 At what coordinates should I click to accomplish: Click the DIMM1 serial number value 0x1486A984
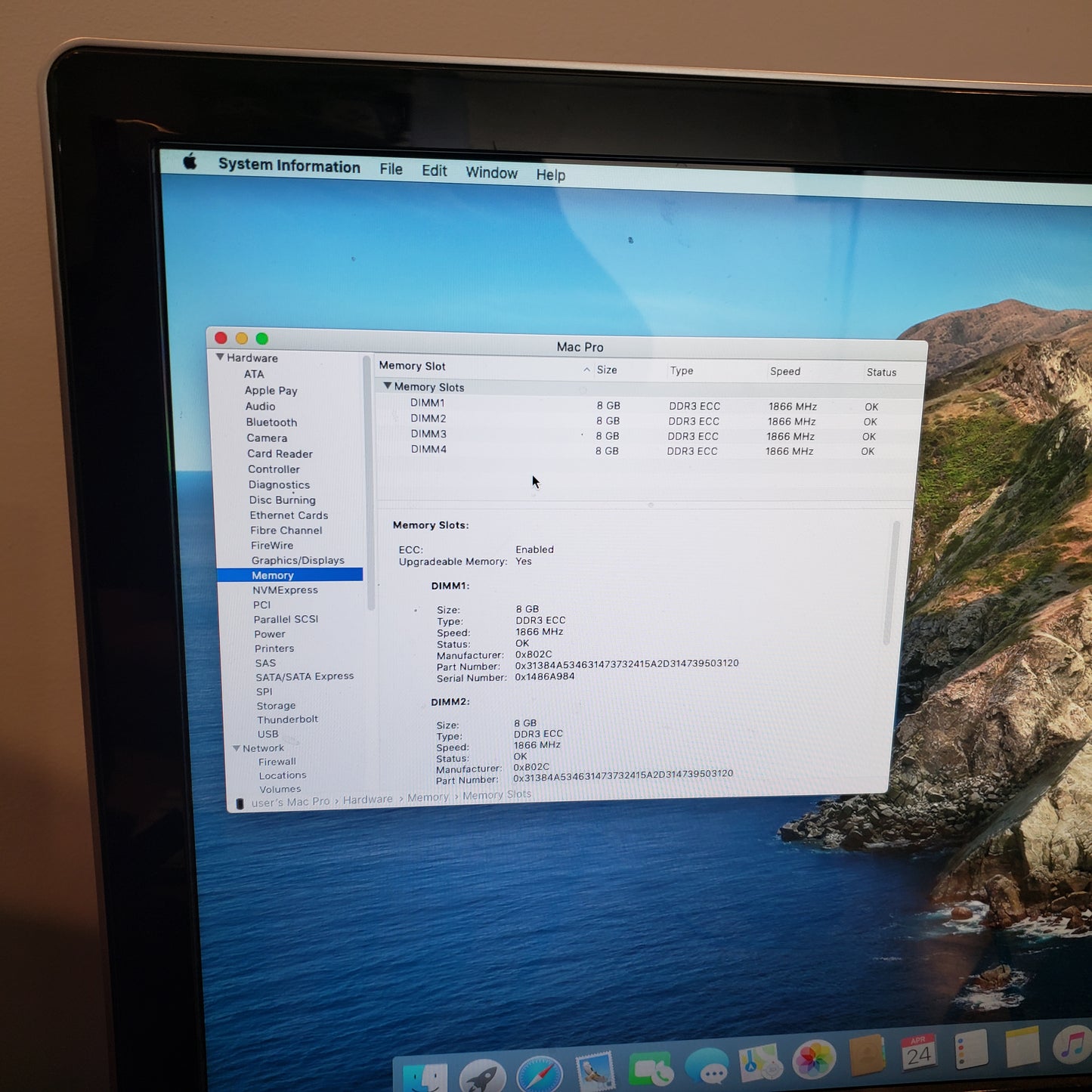point(544,676)
